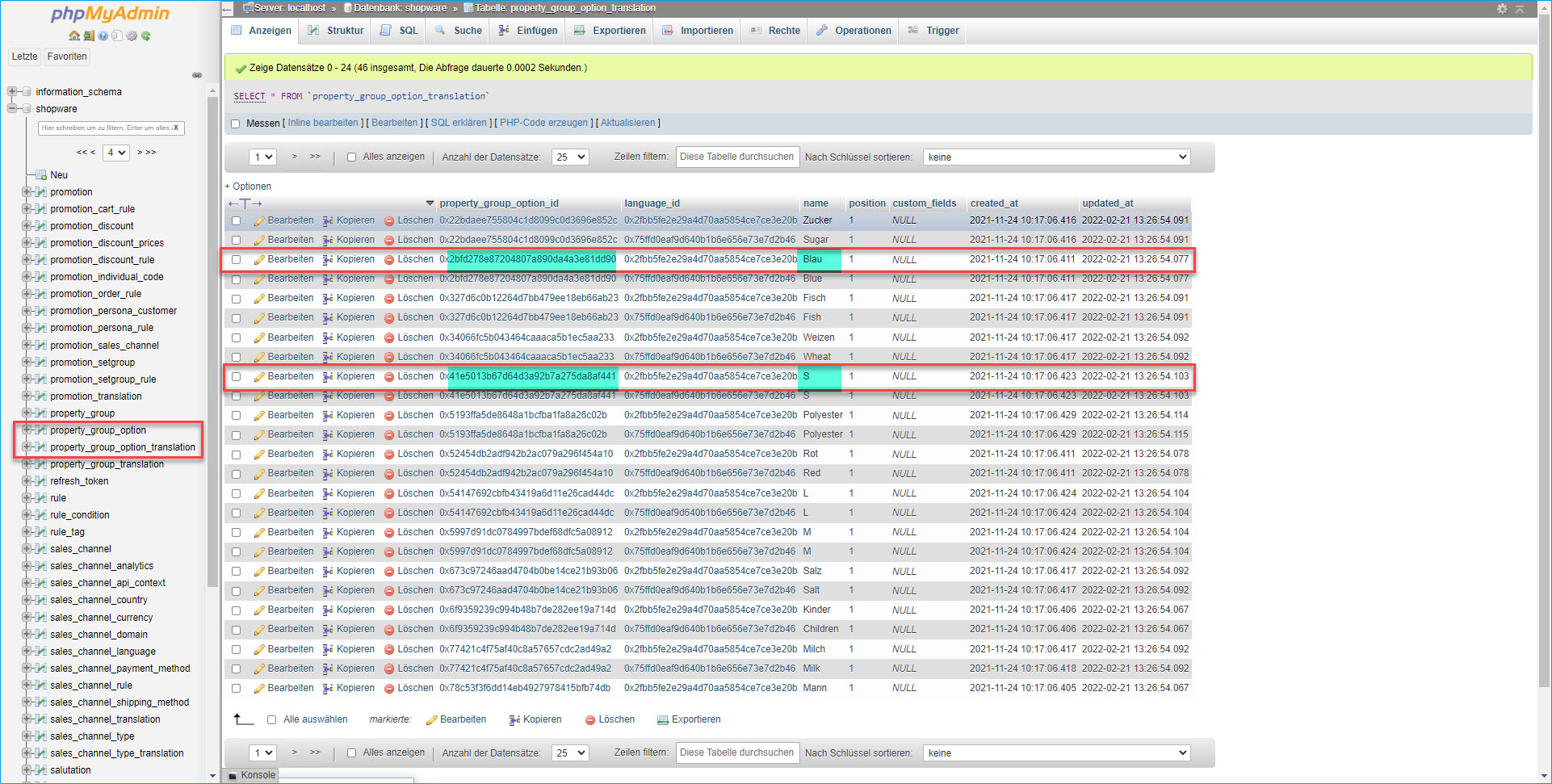Open page settings gear icon at top right

pos(1502,9)
